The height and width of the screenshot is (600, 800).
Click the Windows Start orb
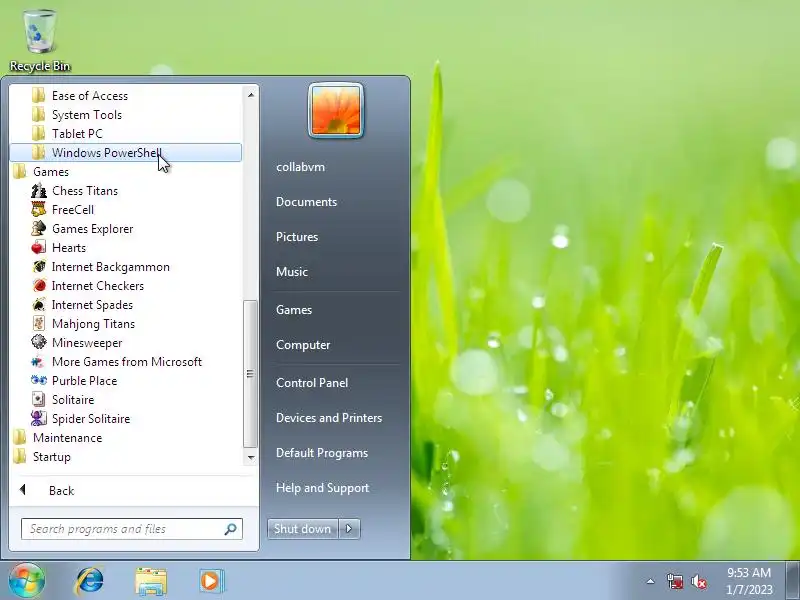coord(27,580)
